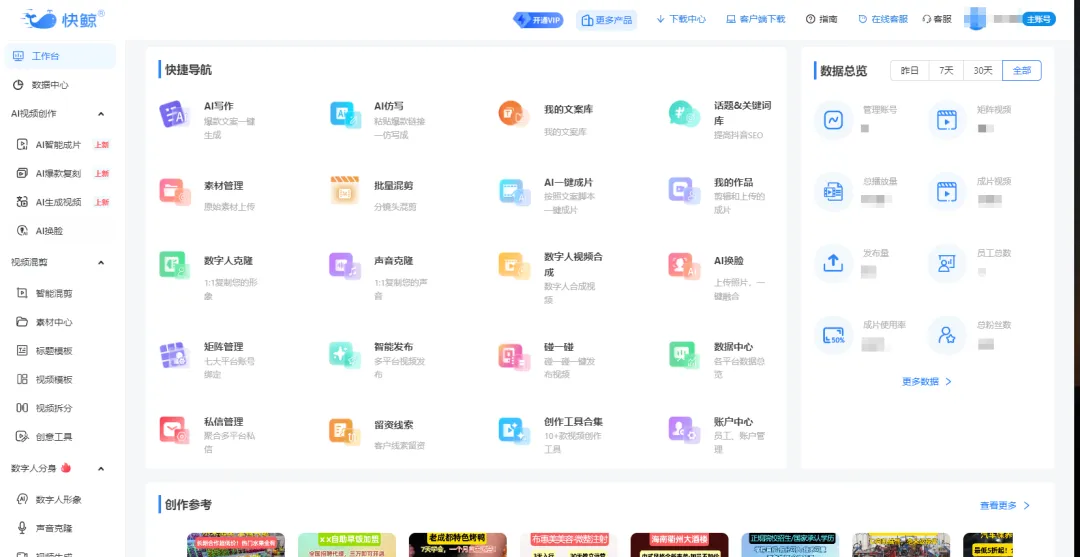Collapse the 视频混剪 sidebar section
The image size is (1080, 557).
[101, 262]
